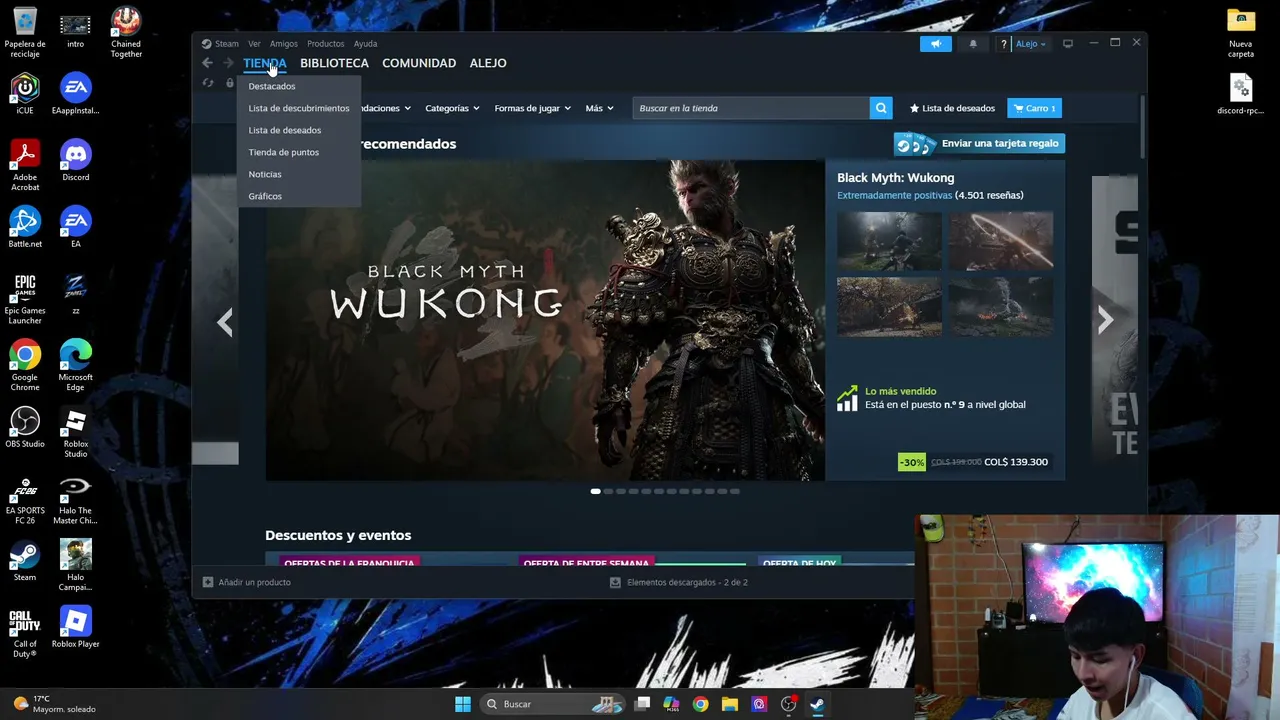Viewport: 1280px width, 720px height.
Task: Click the TIENDA tab
Action: pos(265,63)
